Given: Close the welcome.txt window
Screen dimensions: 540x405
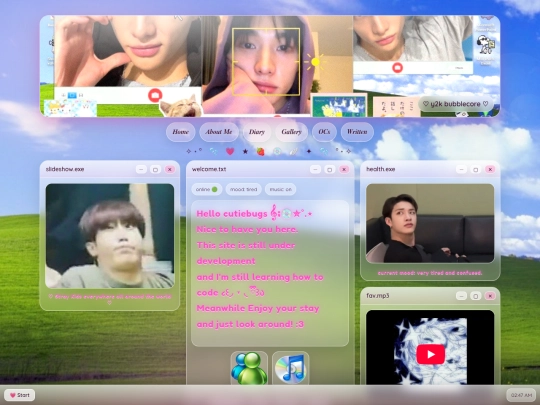Looking at the screenshot, I should (344, 169).
